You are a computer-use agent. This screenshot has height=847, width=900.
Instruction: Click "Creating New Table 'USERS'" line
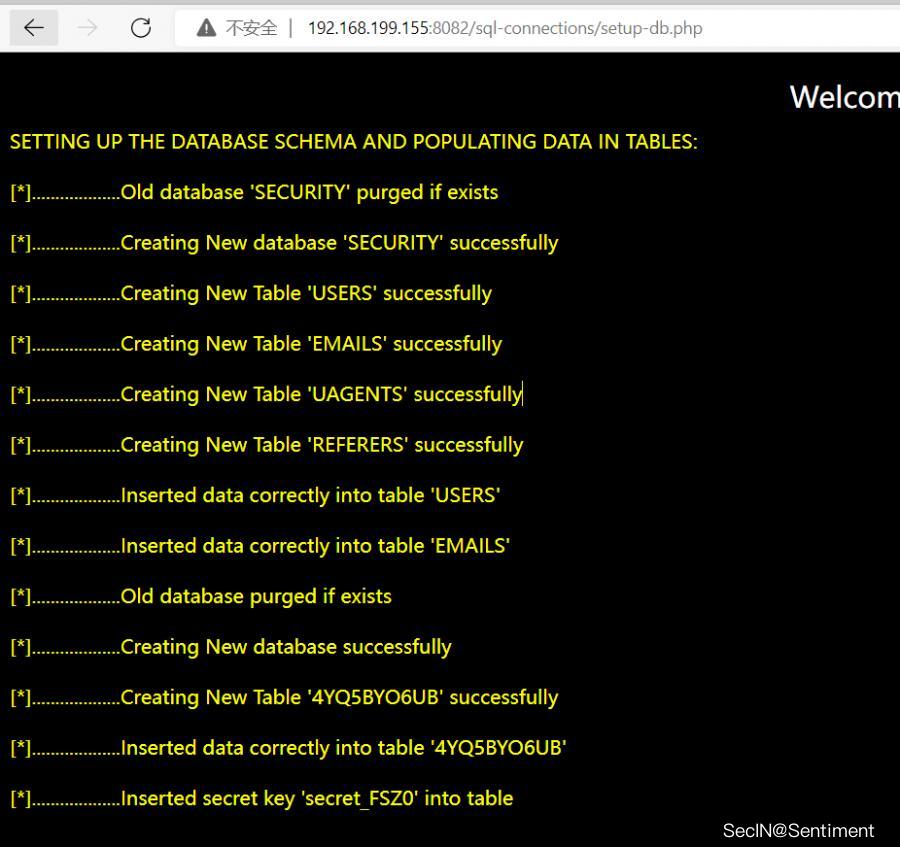[x=305, y=293]
